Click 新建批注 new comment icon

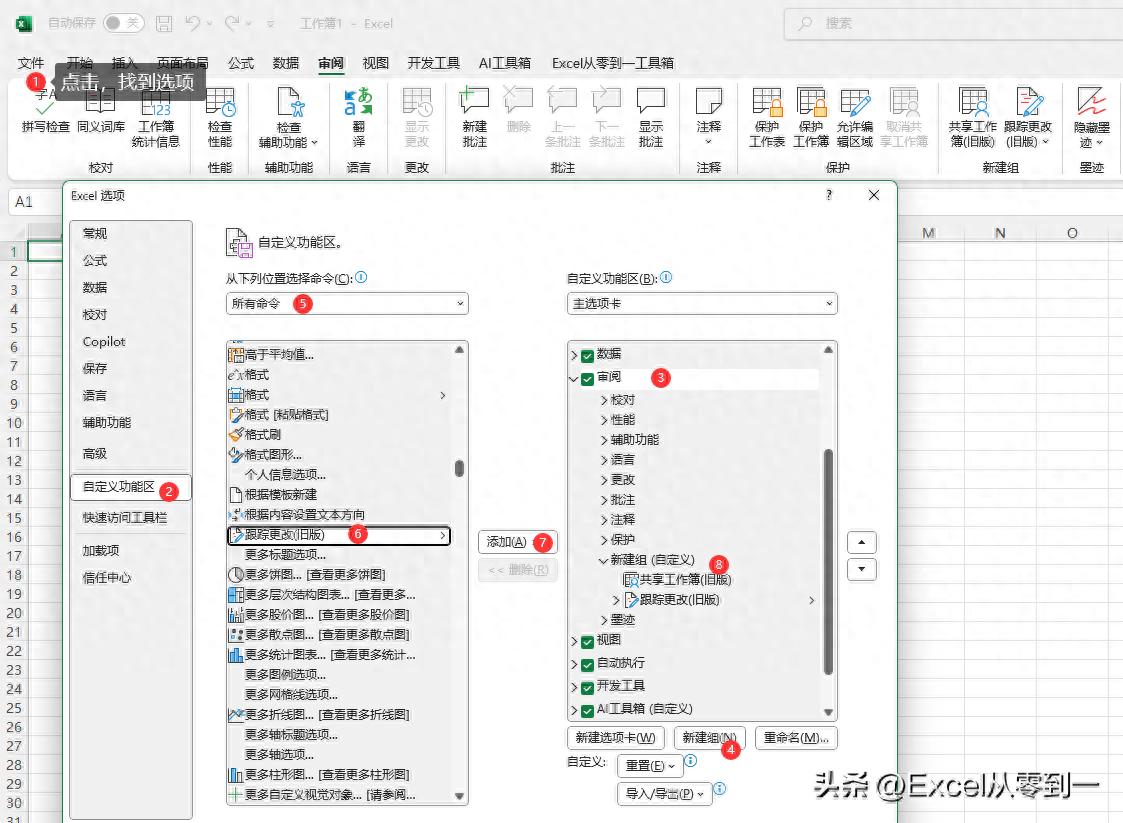pyautogui.click(x=474, y=100)
